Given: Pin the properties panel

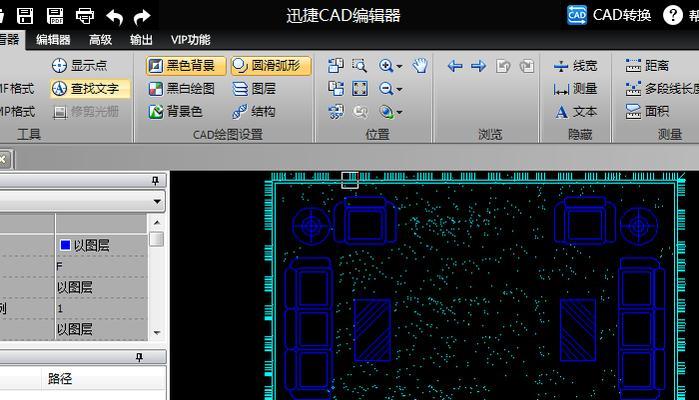Looking at the screenshot, I should click(155, 181).
